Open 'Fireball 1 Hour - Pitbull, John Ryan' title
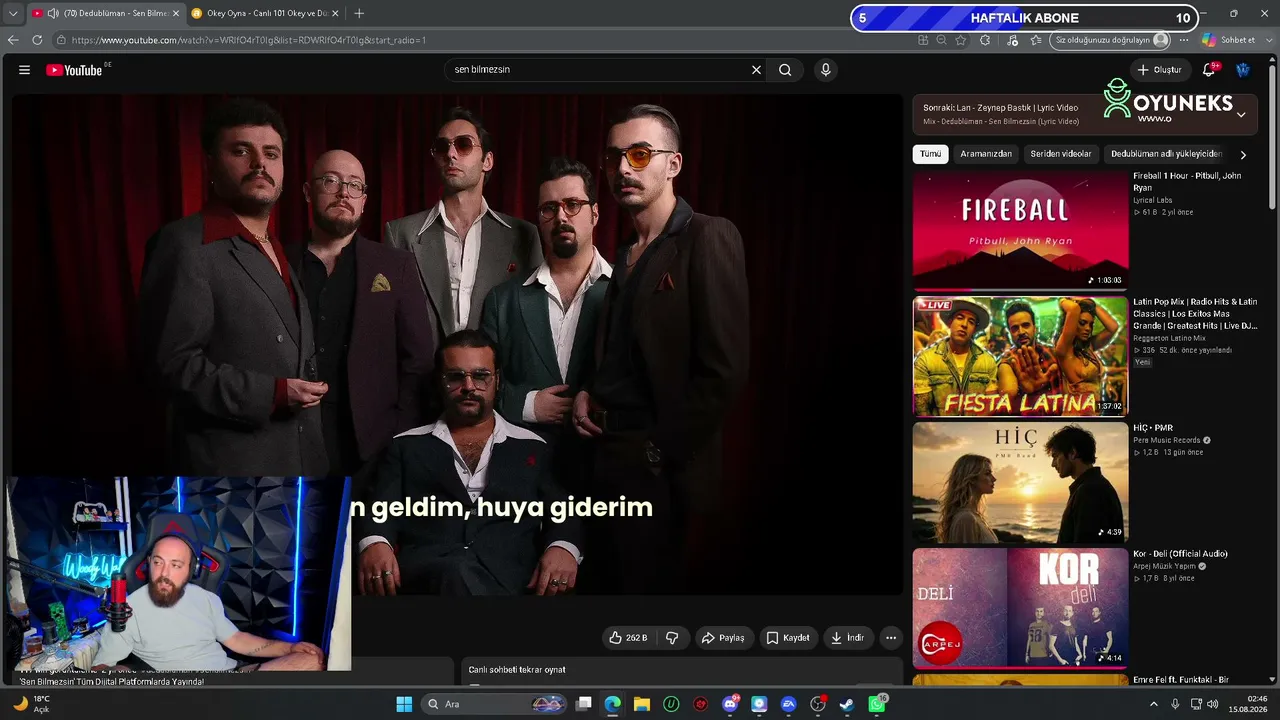Viewport: 1280px width, 720px height. [x=1187, y=181]
